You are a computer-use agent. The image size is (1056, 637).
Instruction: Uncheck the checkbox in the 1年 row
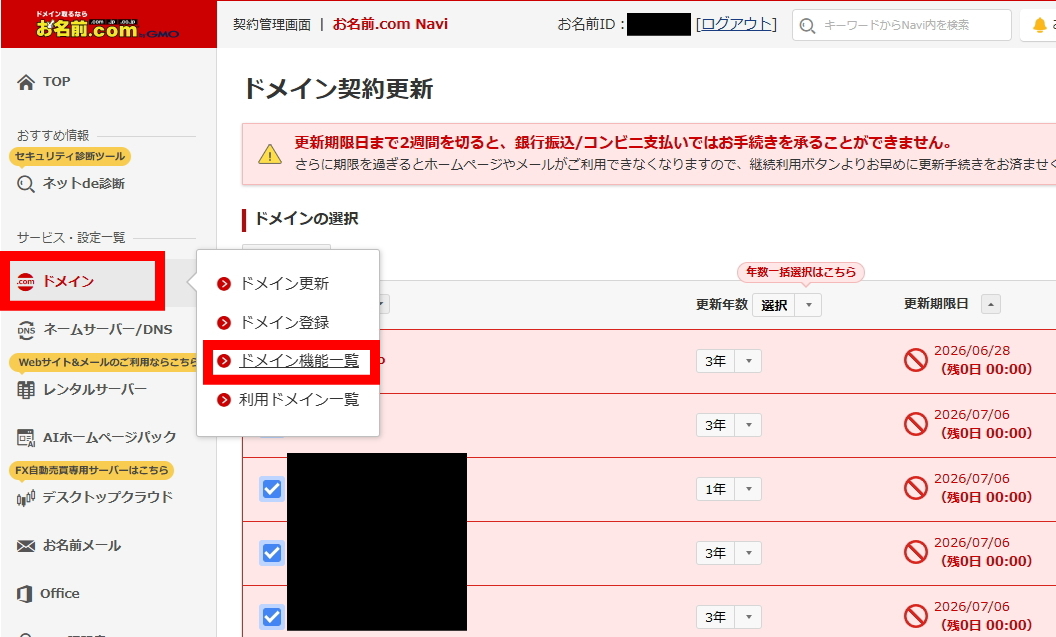pyautogui.click(x=272, y=489)
